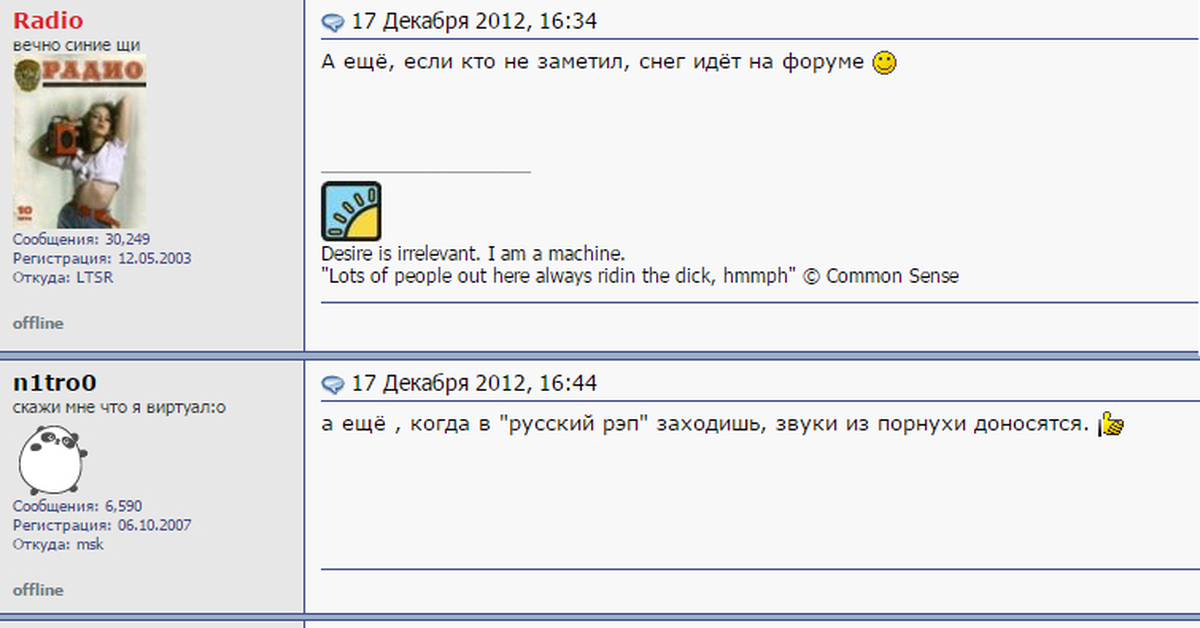The width and height of the screenshot is (1200, 628).
Task: Click the thumbs-up emoticon in n1tro0's post
Action: coord(1111,424)
